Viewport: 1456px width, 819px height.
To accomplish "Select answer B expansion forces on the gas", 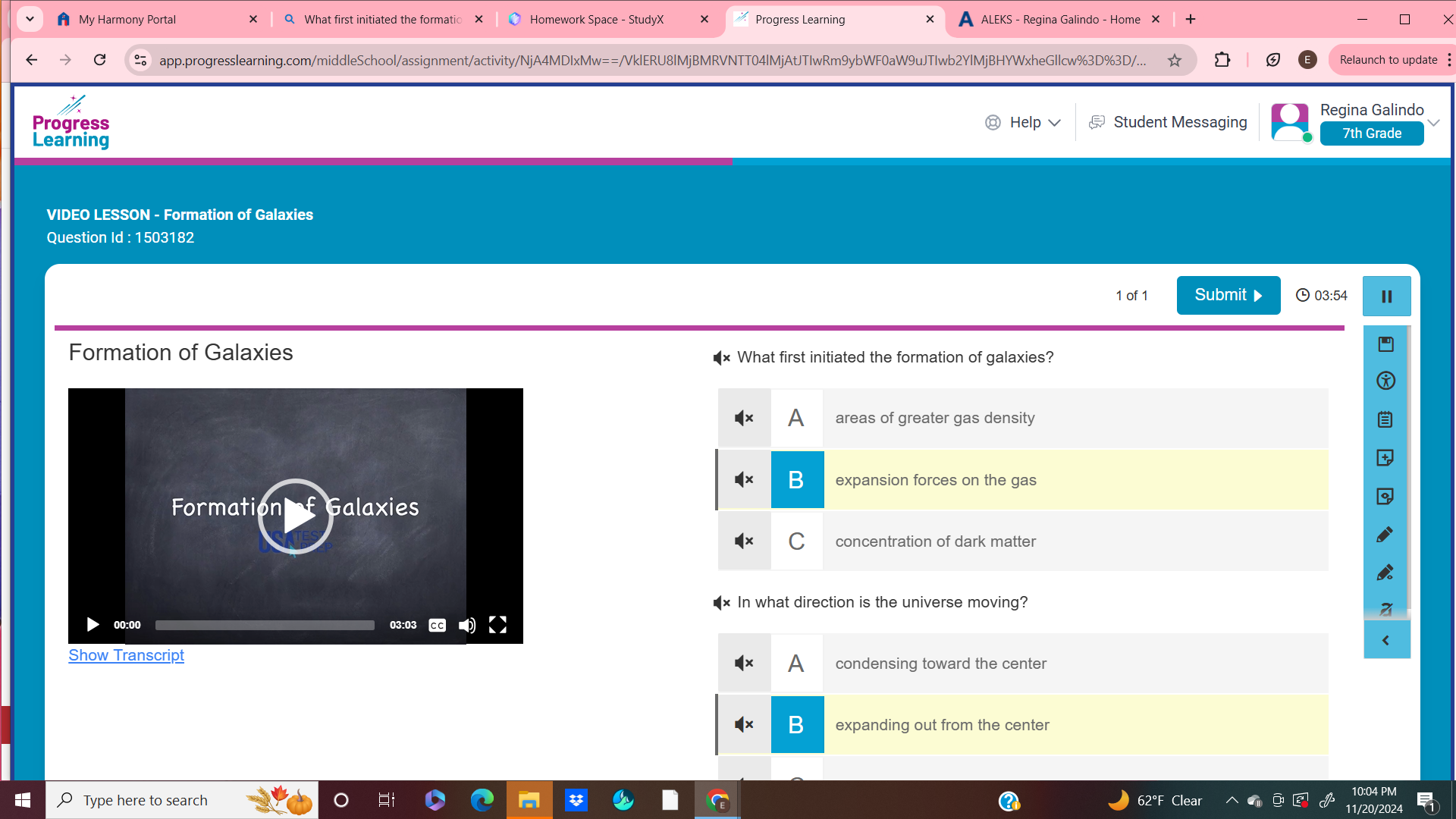I will 1022,480.
